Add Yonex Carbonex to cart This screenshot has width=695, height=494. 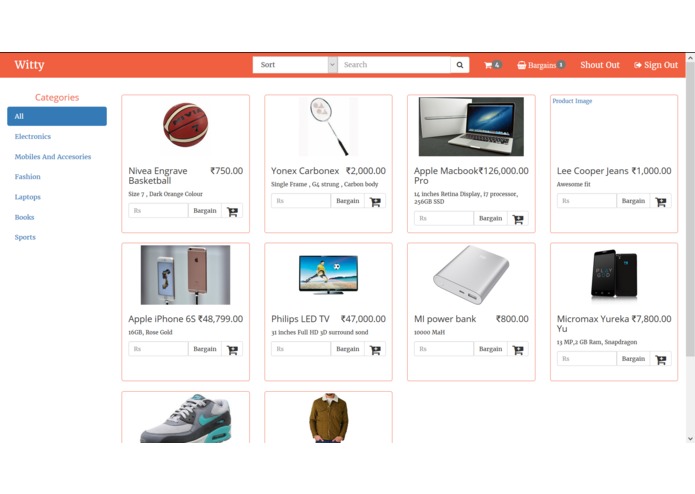[x=375, y=201]
